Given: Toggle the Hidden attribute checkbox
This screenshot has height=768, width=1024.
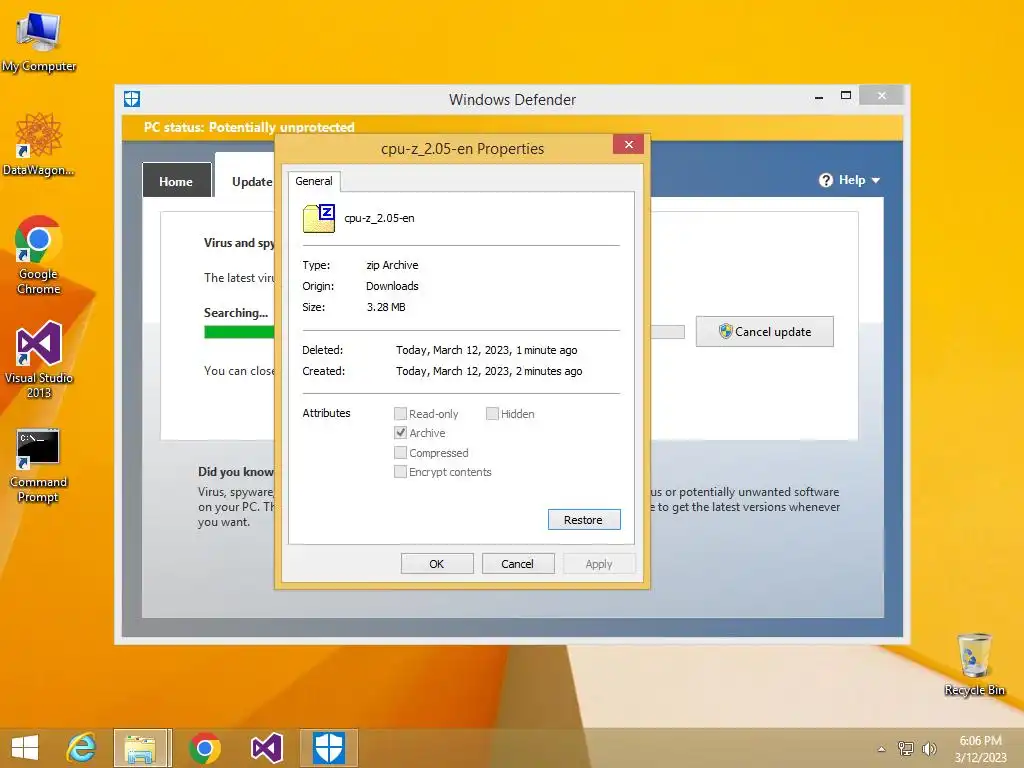Looking at the screenshot, I should point(492,413).
